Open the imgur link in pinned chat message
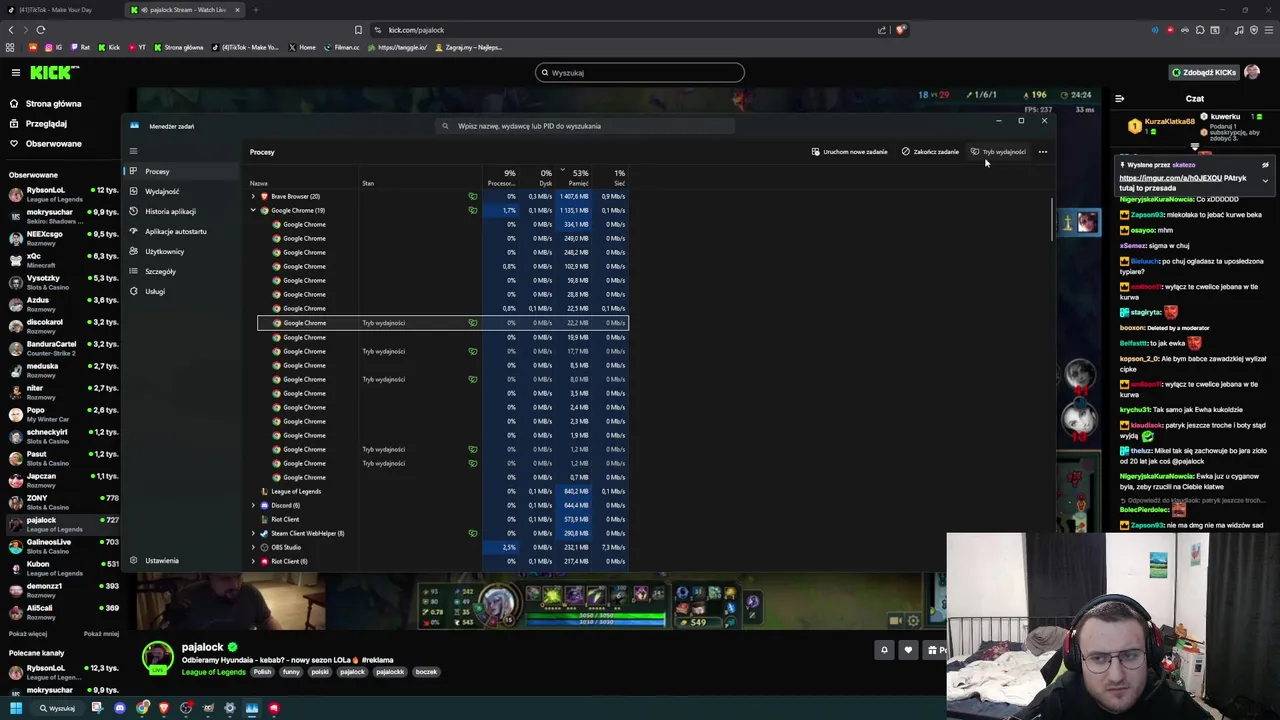1280x720 pixels. pyautogui.click(x=1170, y=178)
